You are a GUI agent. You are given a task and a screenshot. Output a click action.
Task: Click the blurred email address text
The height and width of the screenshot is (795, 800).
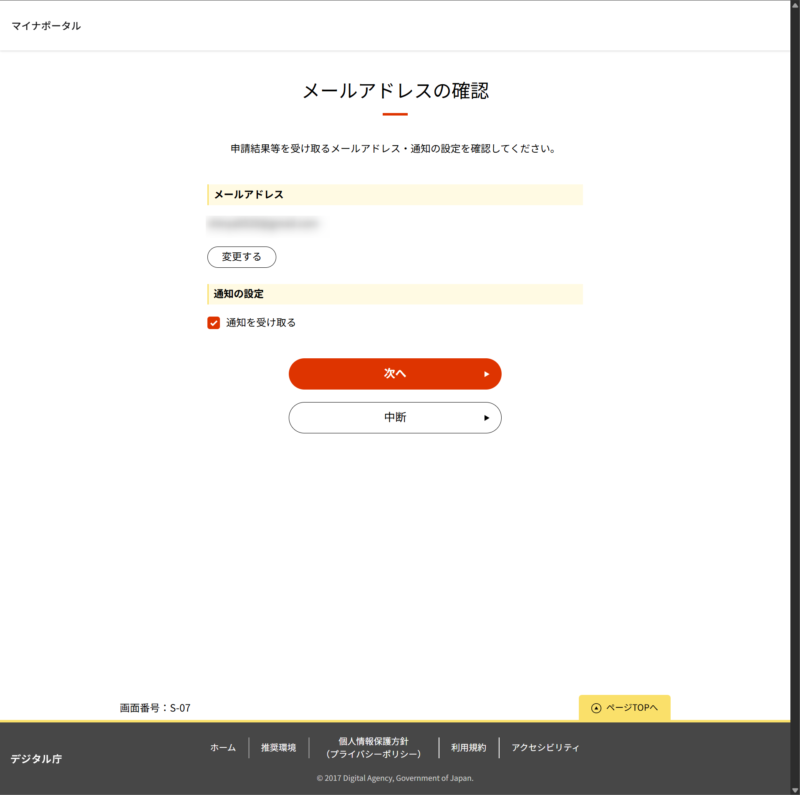[x=262, y=224]
